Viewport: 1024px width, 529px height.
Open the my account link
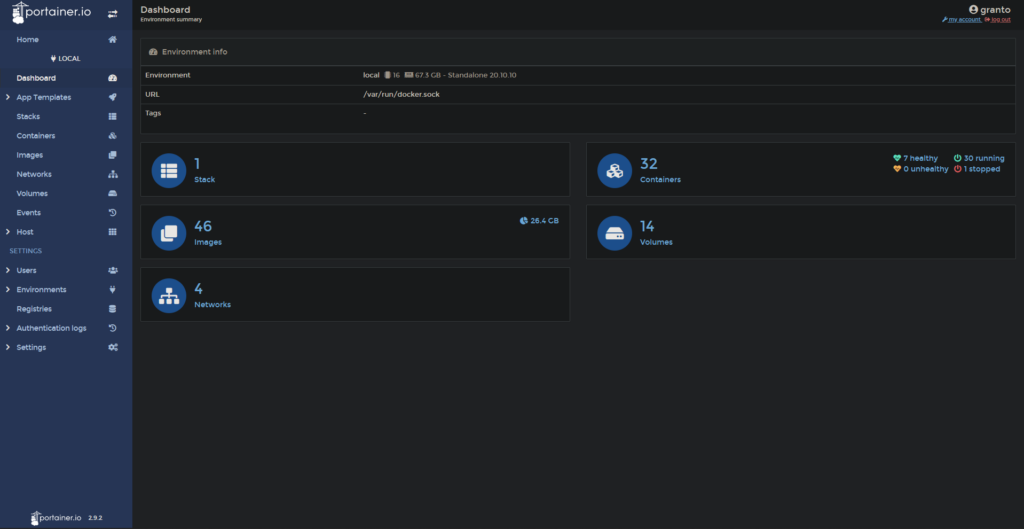point(963,20)
